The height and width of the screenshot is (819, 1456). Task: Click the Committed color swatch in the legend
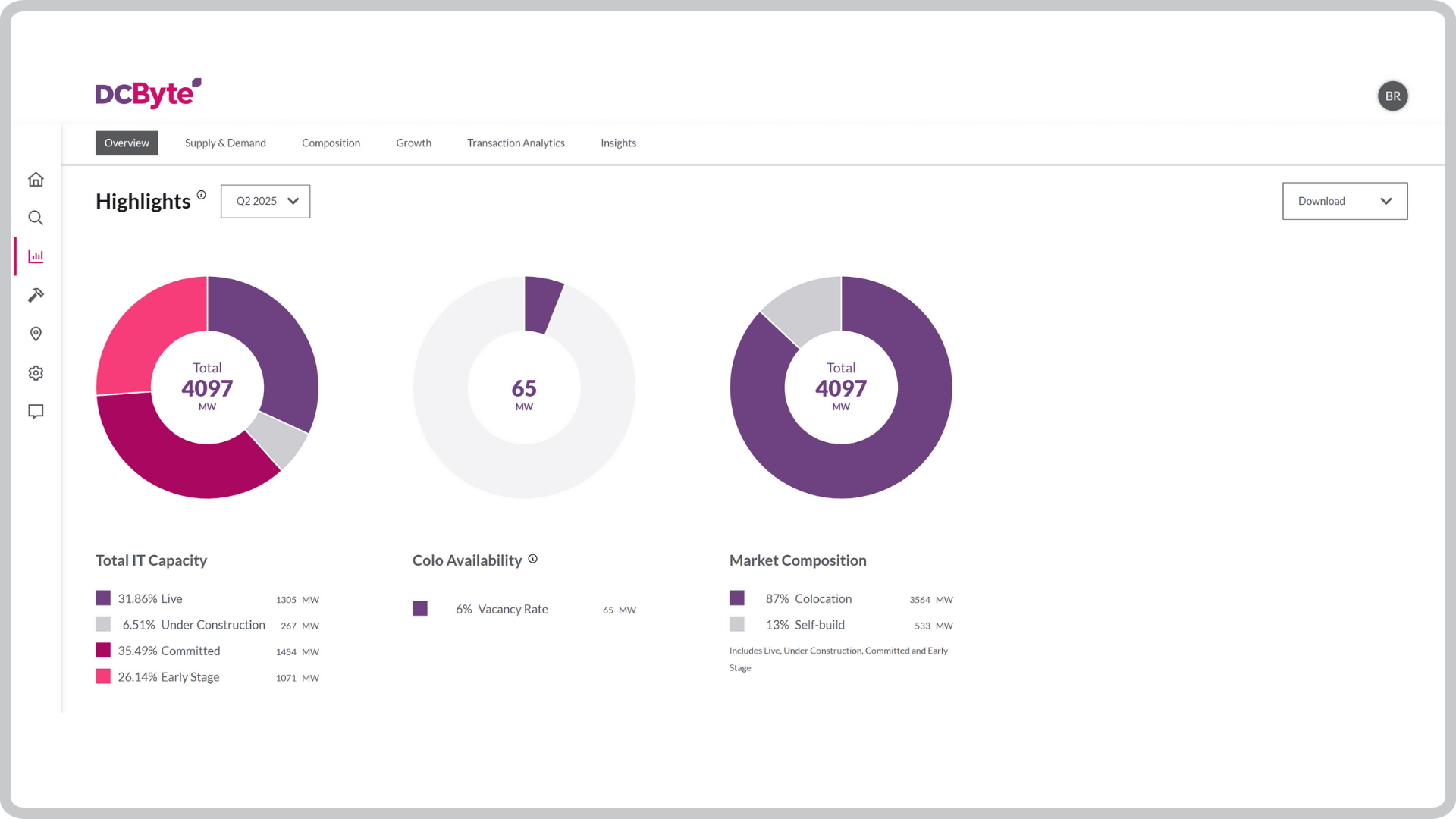102,650
